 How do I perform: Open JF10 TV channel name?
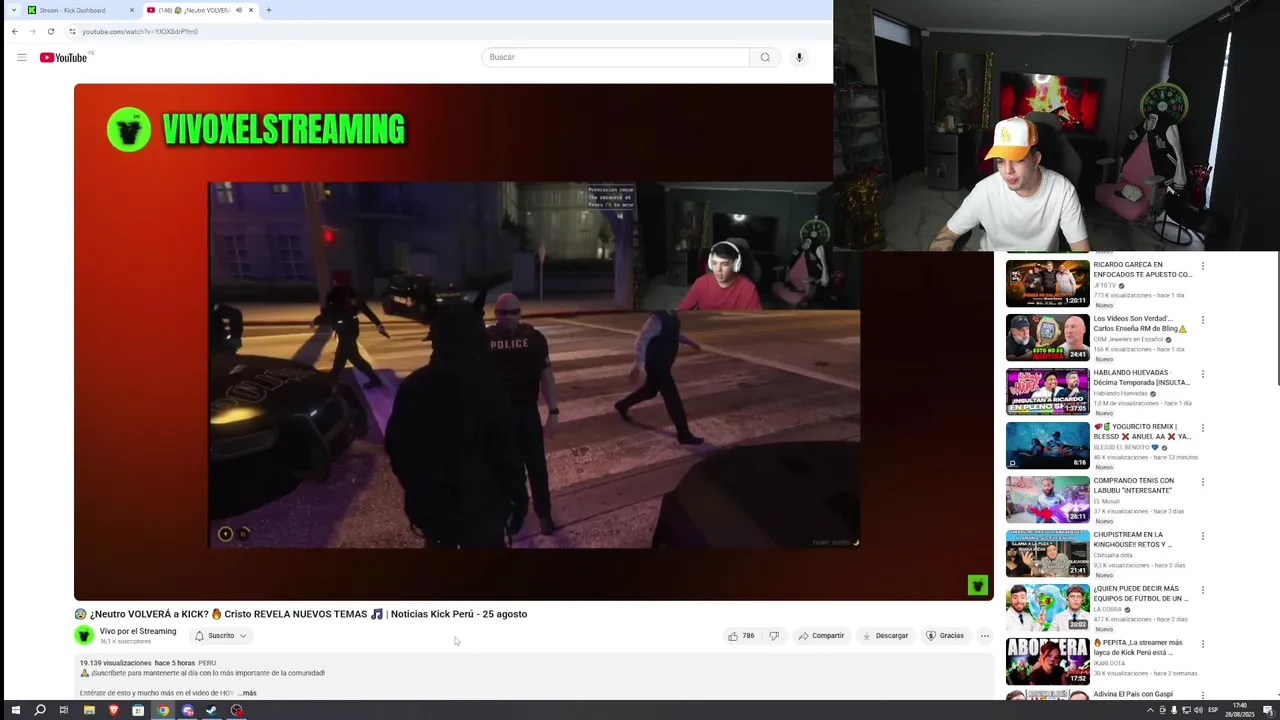click(x=1105, y=285)
